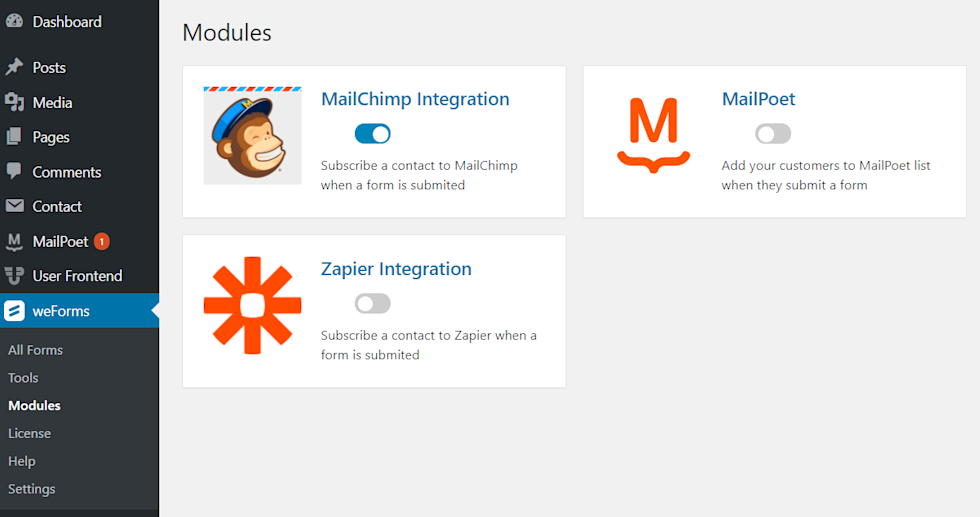Disable the MailChimp Integration toggle

click(x=372, y=134)
